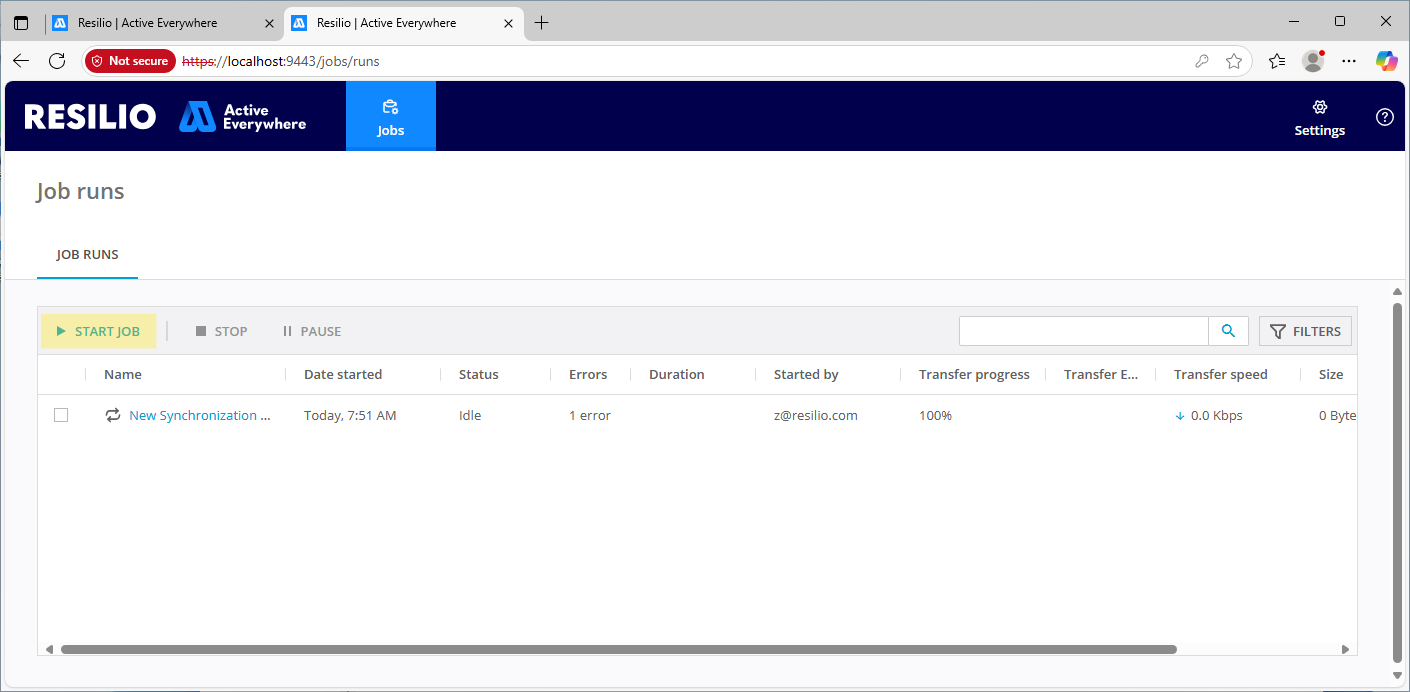
Task: Open the FILTERS panel
Action: pos(1305,331)
